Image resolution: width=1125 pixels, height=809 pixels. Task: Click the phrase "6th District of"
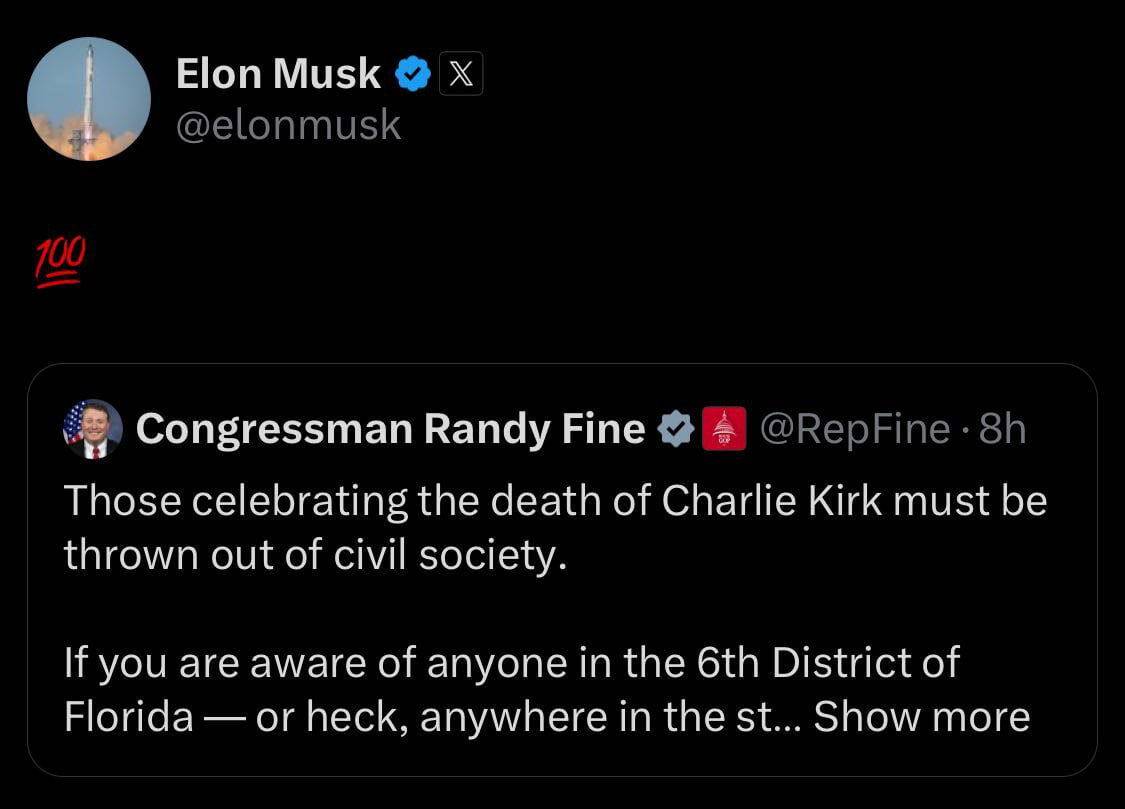[828, 662]
